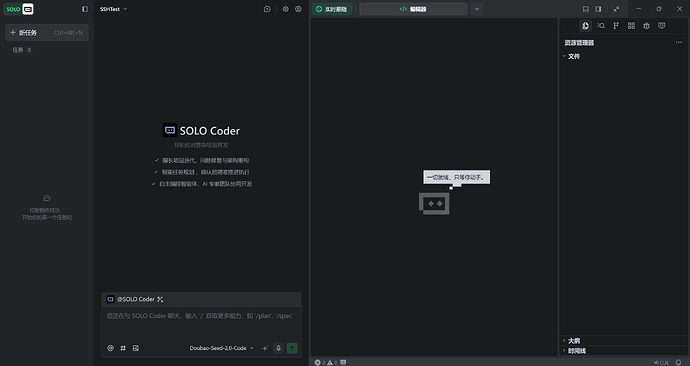
Task: Click the green send arrow button
Action: 292,348
